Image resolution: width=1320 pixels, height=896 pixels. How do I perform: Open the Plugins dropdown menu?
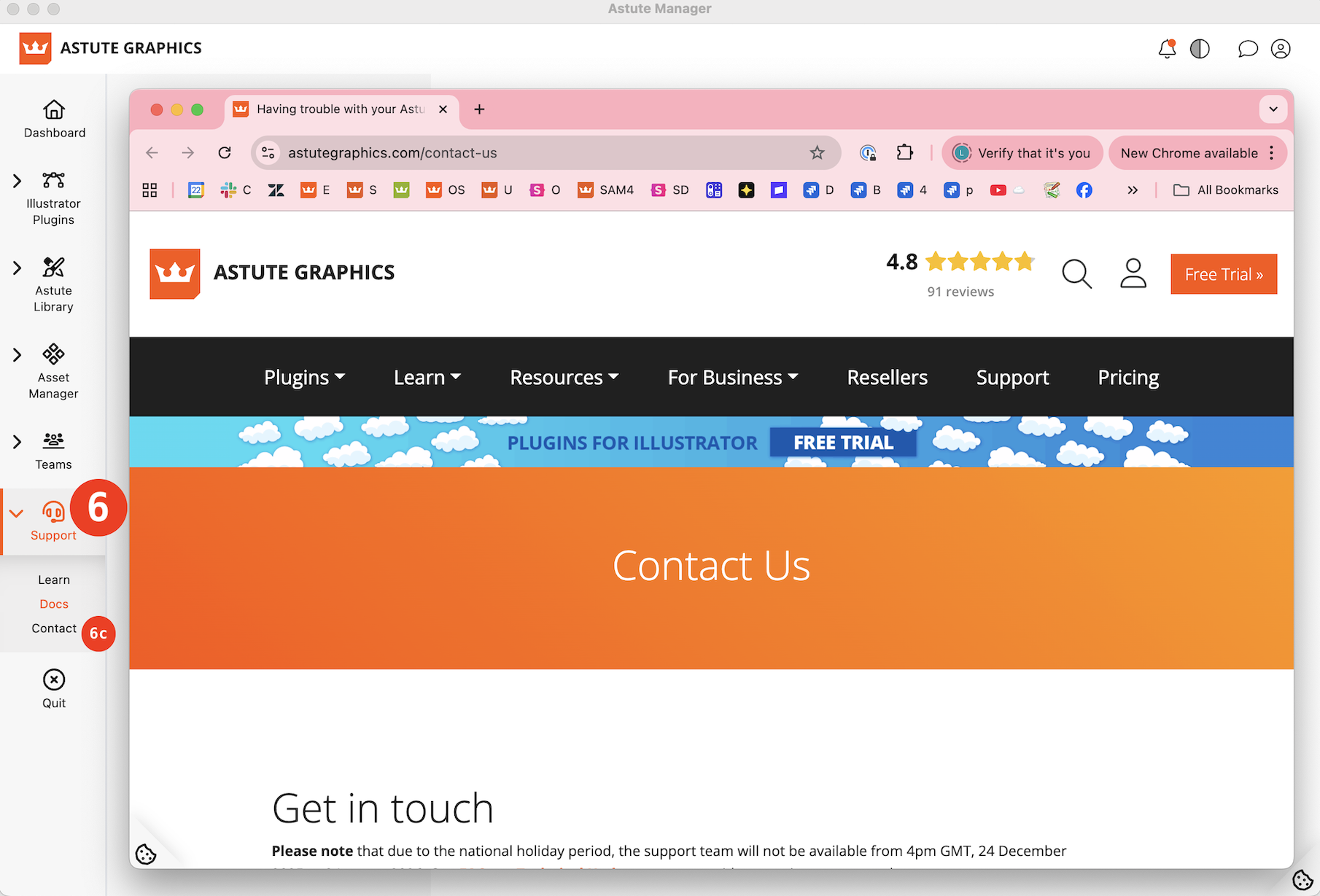(304, 378)
